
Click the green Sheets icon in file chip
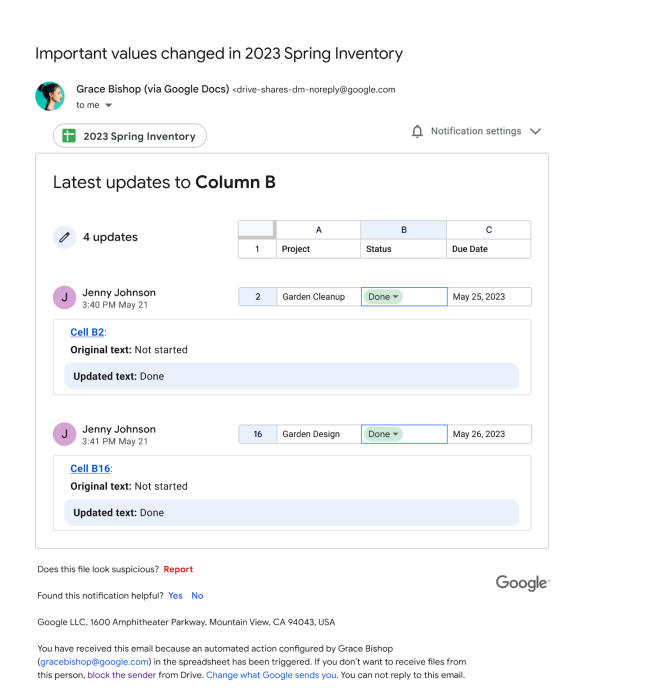[69, 136]
